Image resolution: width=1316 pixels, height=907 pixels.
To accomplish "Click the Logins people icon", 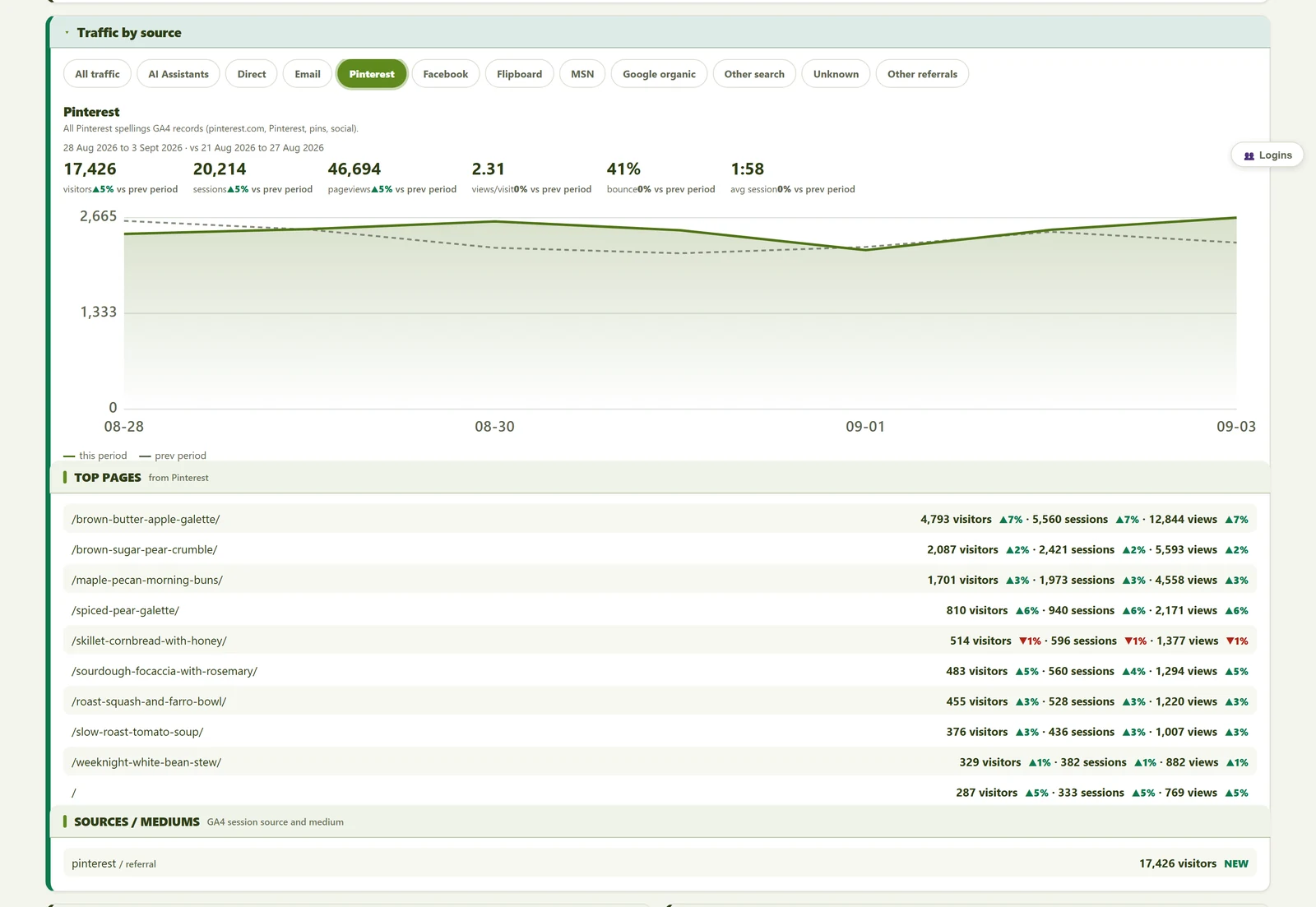I will point(1249,156).
